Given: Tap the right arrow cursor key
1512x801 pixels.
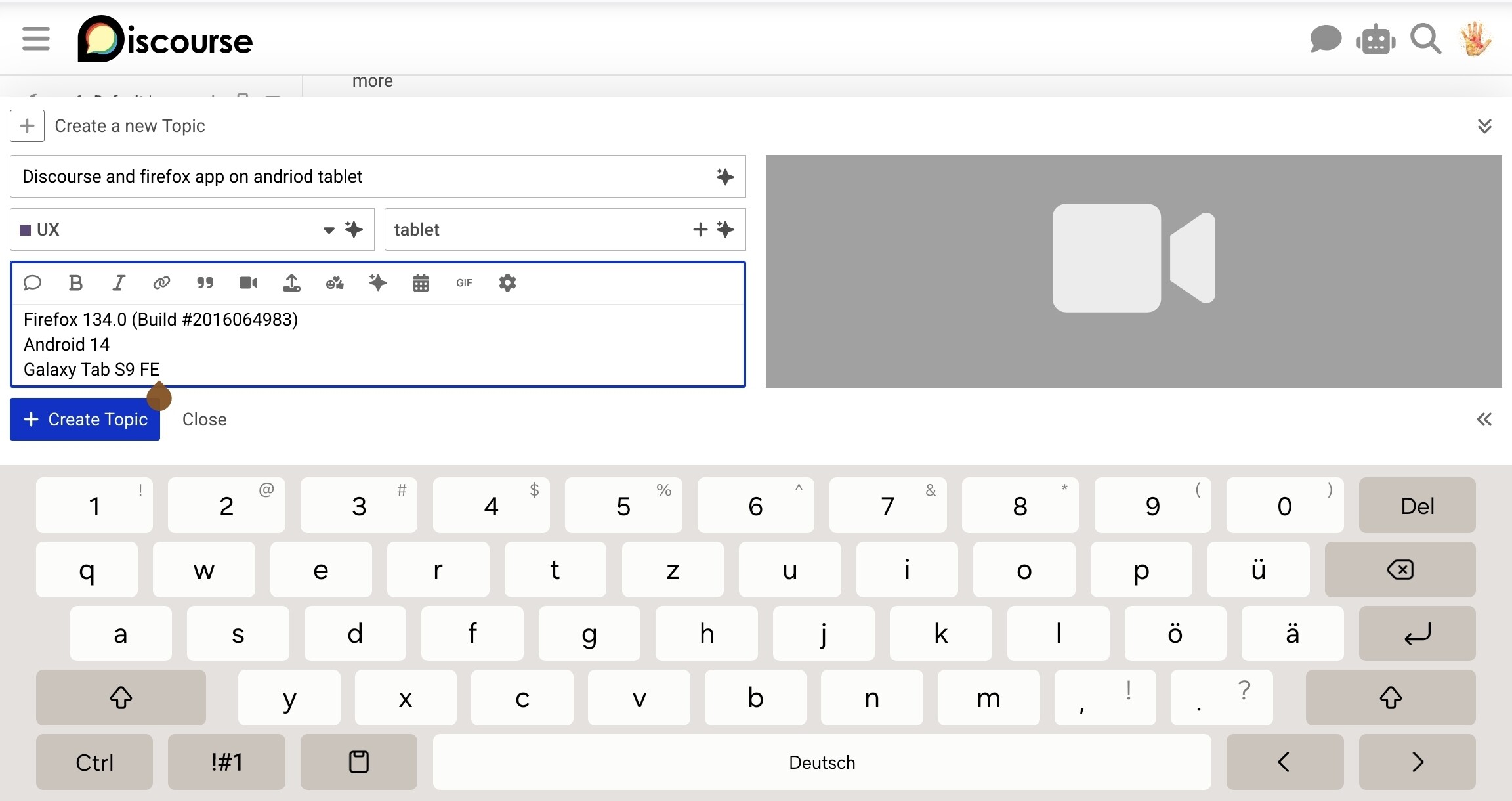Looking at the screenshot, I should tap(1417, 762).
